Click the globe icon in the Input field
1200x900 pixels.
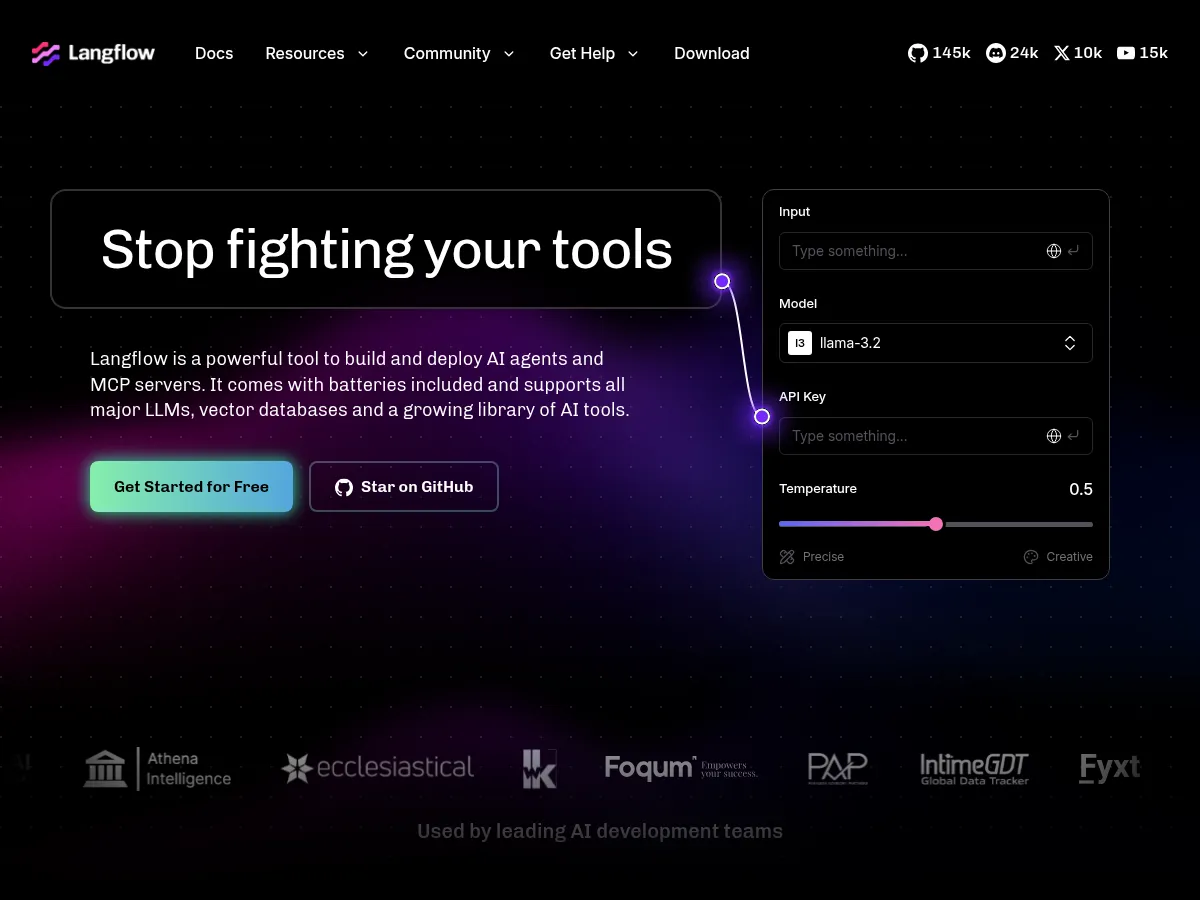pyautogui.click(x=1053, y=251)
